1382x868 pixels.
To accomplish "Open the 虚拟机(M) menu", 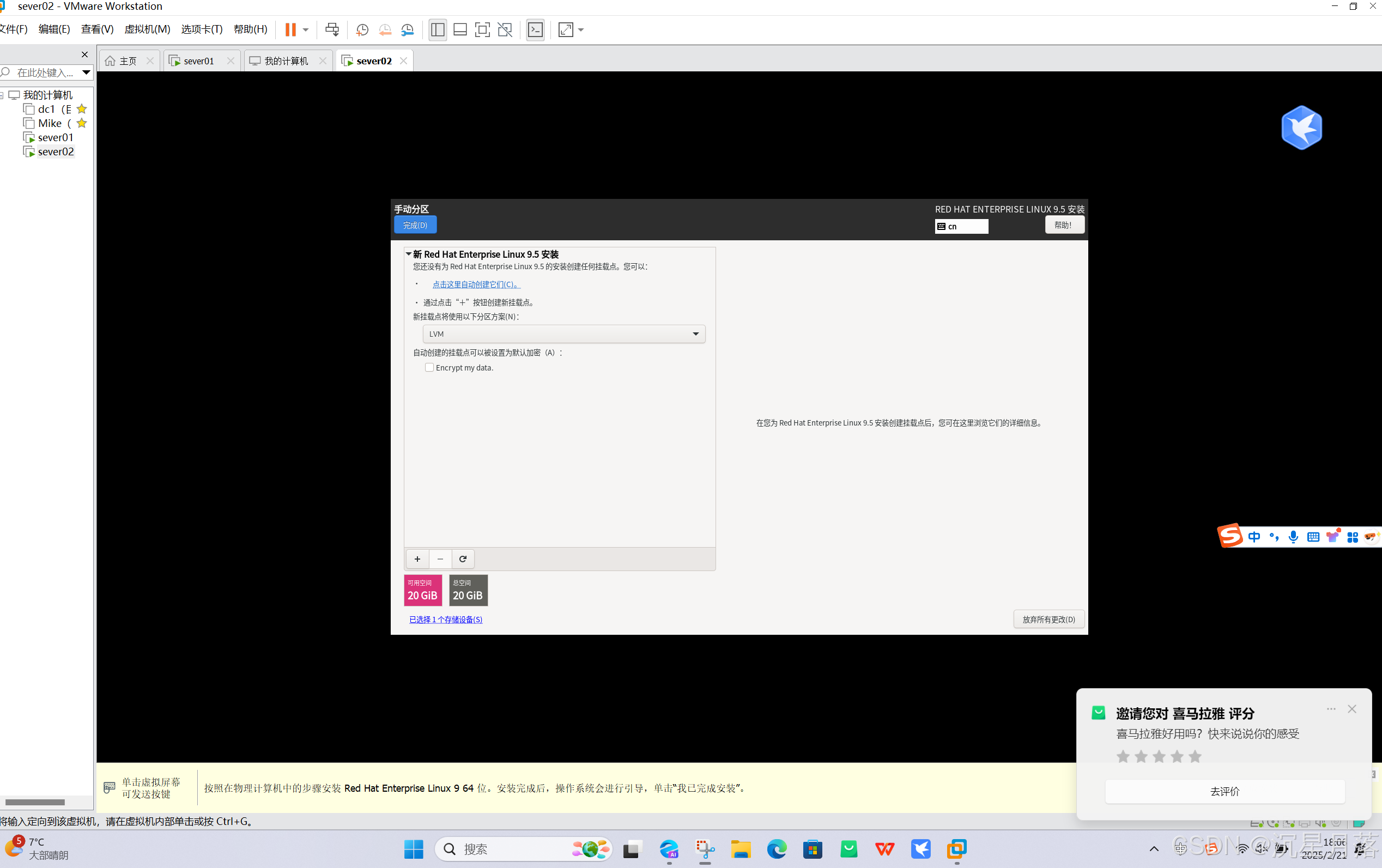I will (x=147, y=29).
